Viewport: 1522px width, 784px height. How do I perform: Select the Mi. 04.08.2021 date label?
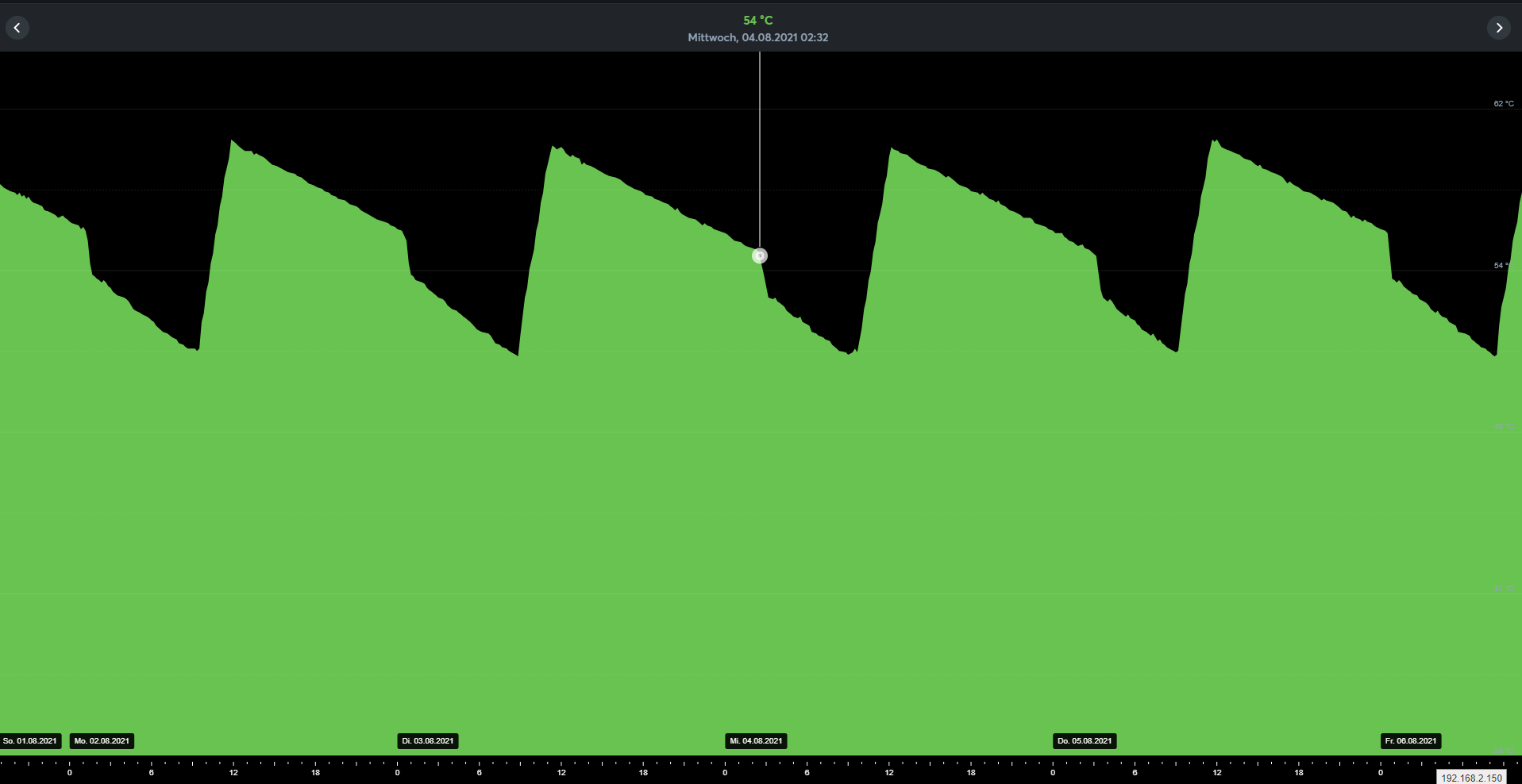point(756,741)
